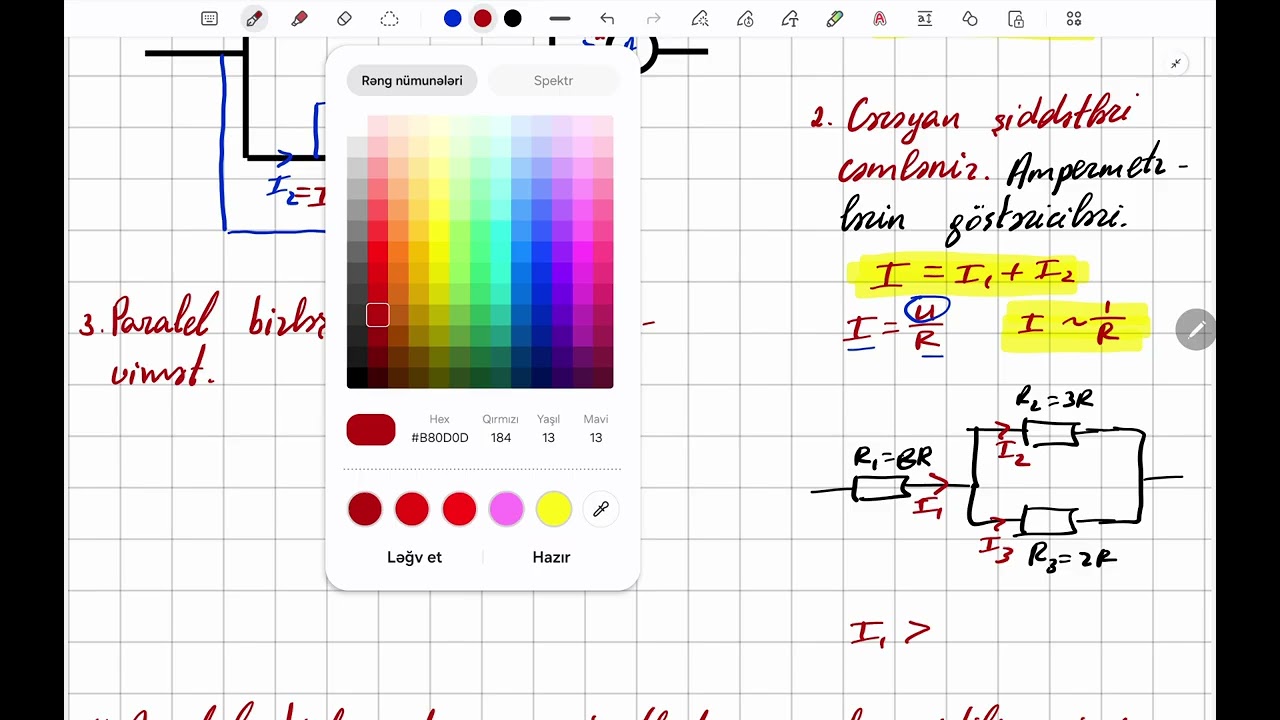
Task: Open the text alignment tool
Action: coord(925,19)
